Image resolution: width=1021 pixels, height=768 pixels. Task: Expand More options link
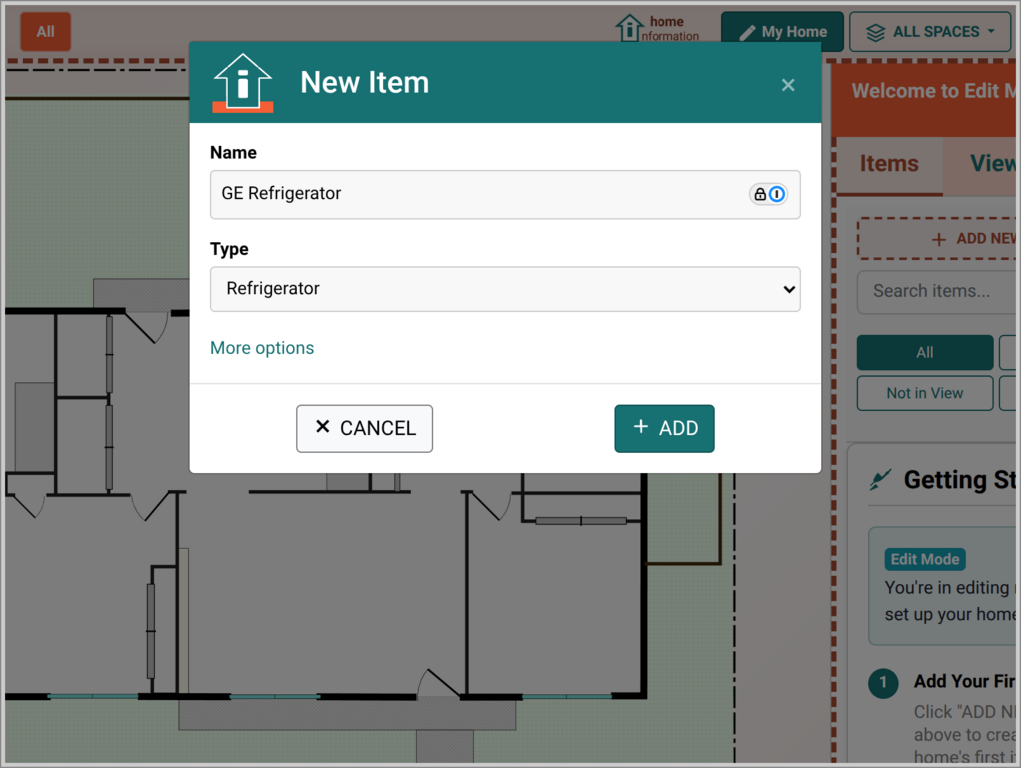[x=262, y=348]
